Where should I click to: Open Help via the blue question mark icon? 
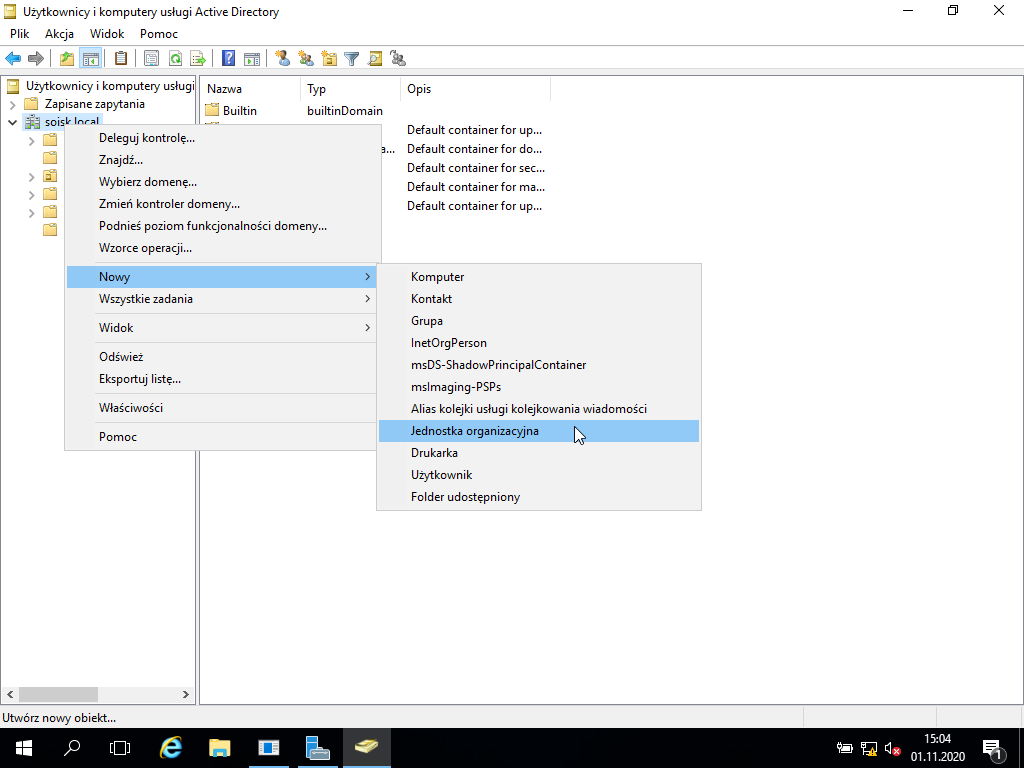229,59
